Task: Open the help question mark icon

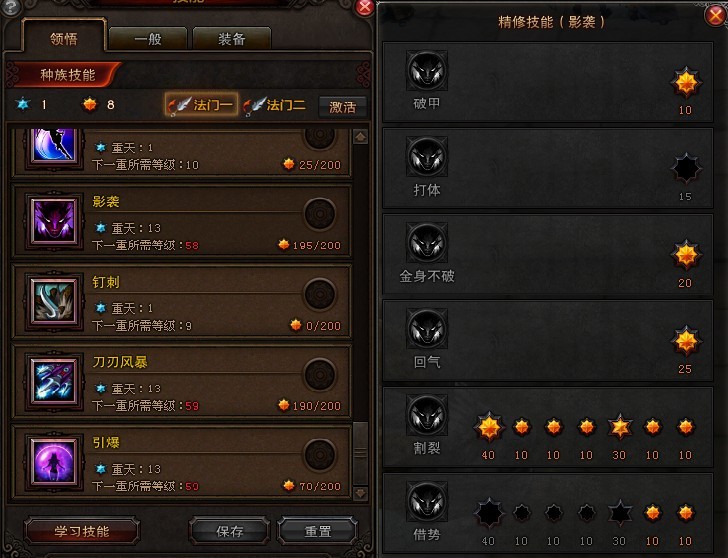Action: pyautogui.click(x=11, y=6)
